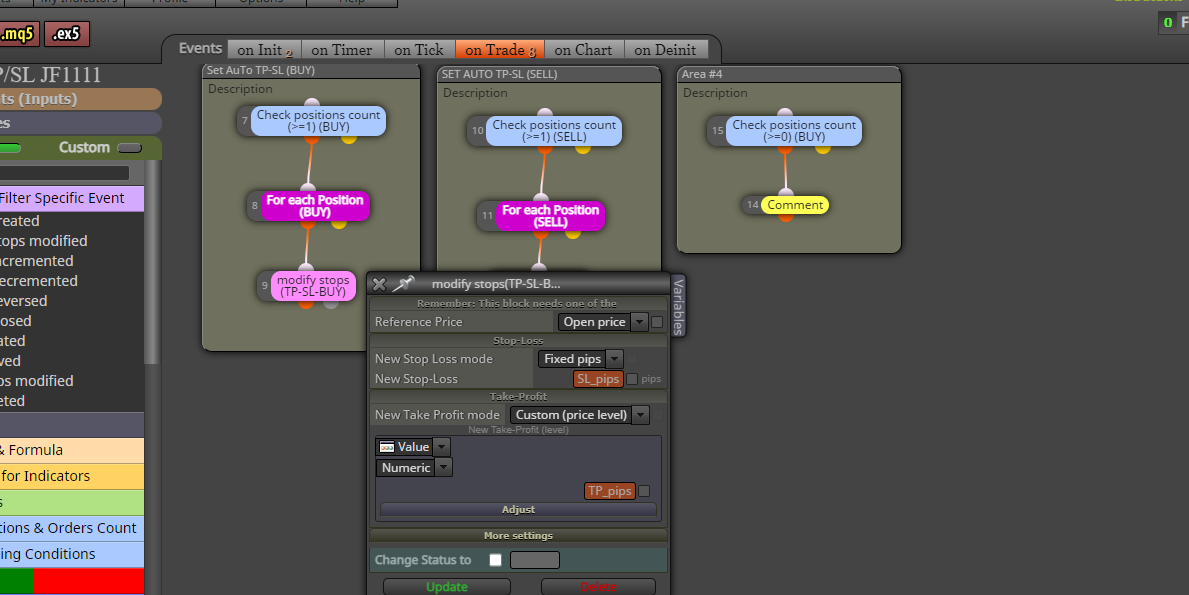This screenshot has width=1189, height=595.
Task: Pin the modify stops dialog
Action: click(403, 283)
